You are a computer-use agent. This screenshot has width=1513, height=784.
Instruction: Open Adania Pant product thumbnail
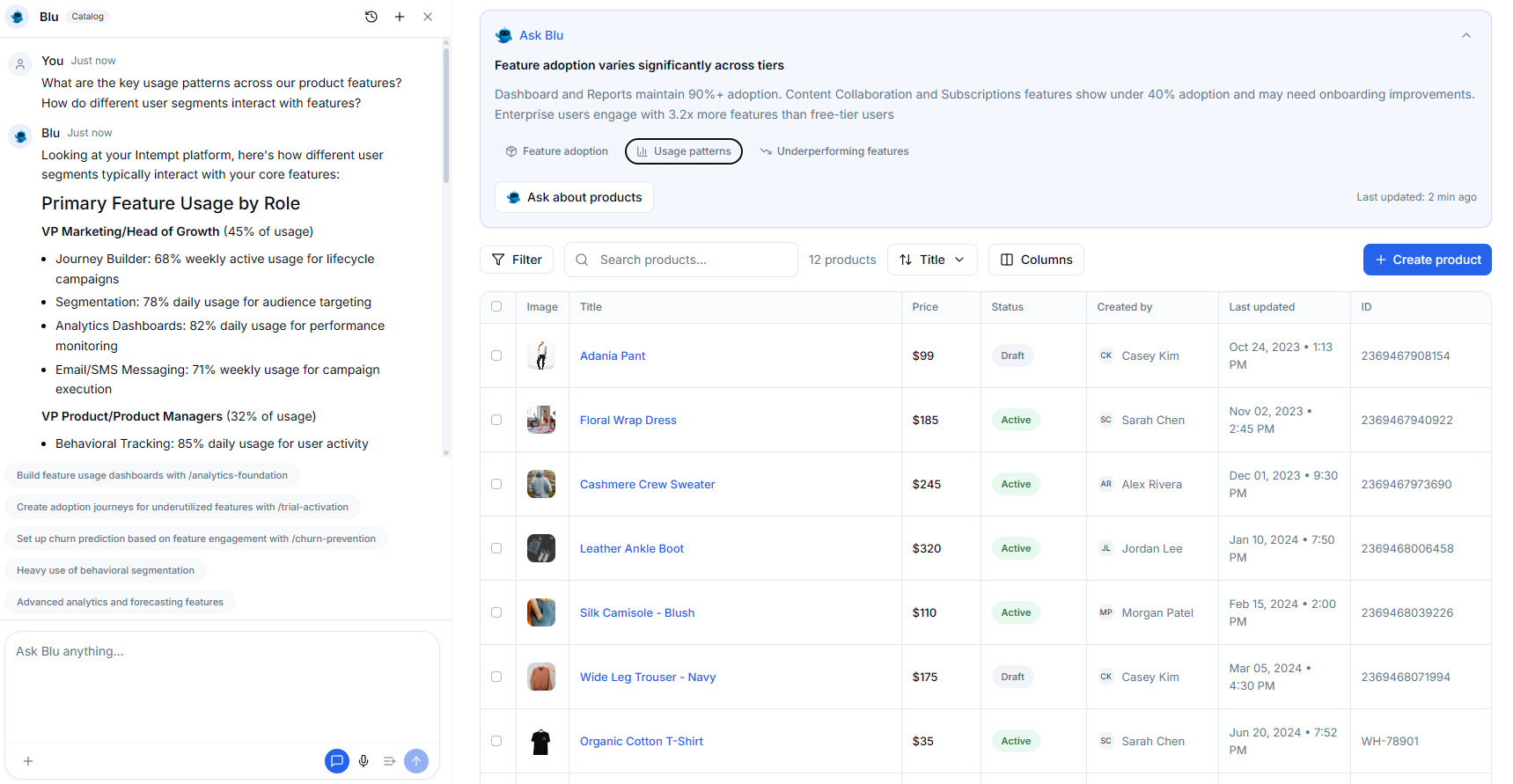click(x=541, y=355)
